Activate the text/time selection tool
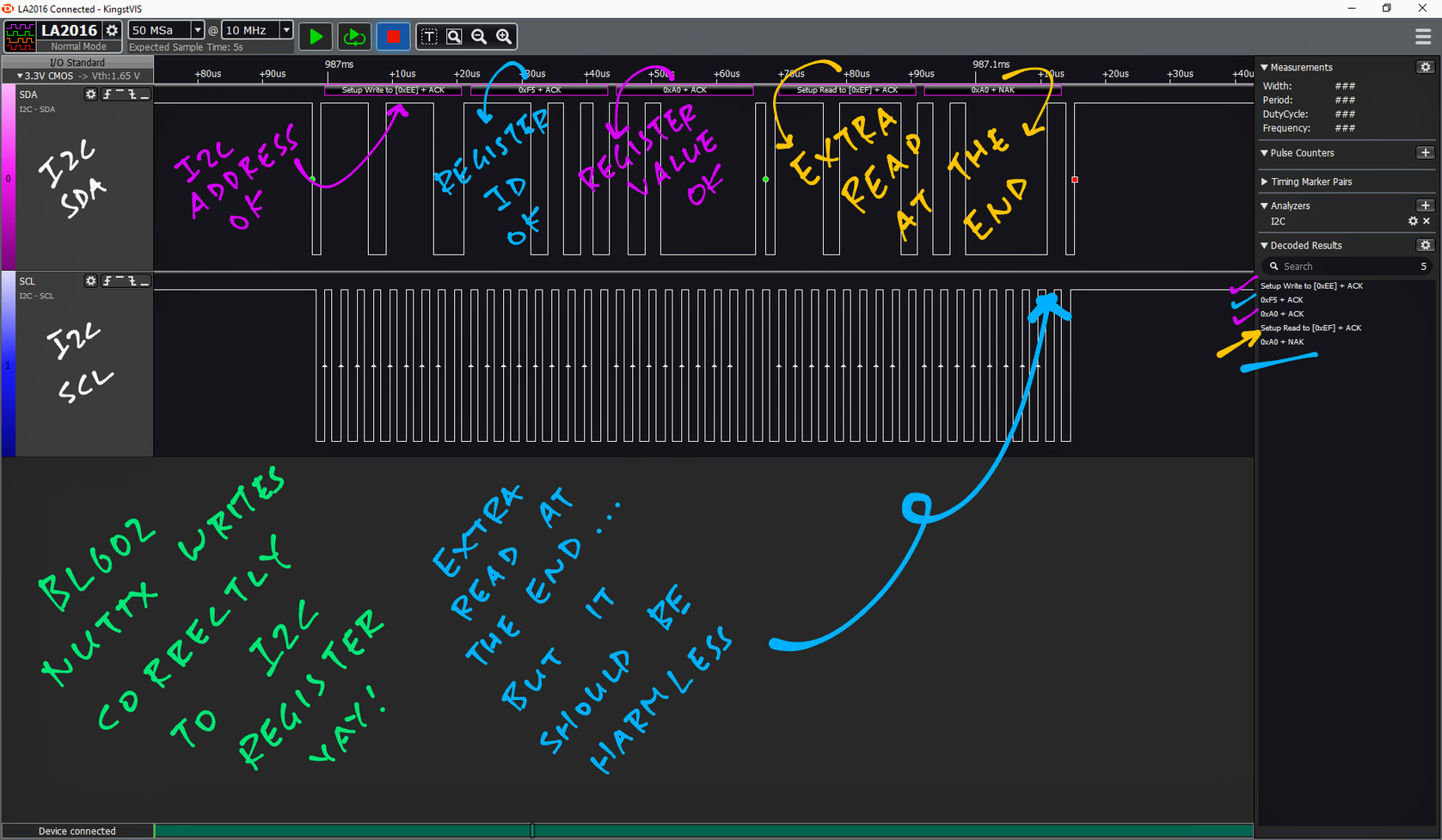1442x840 pixels. point(429,37)
